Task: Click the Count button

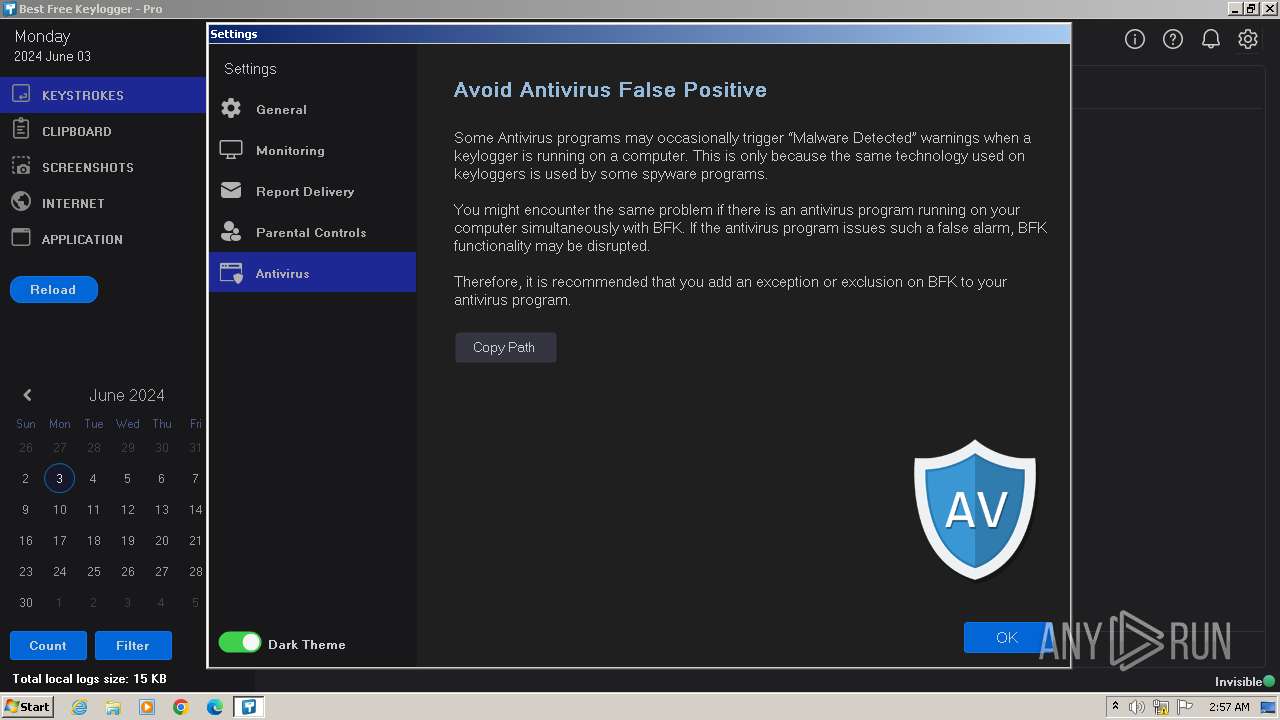Action: (48, 645)
